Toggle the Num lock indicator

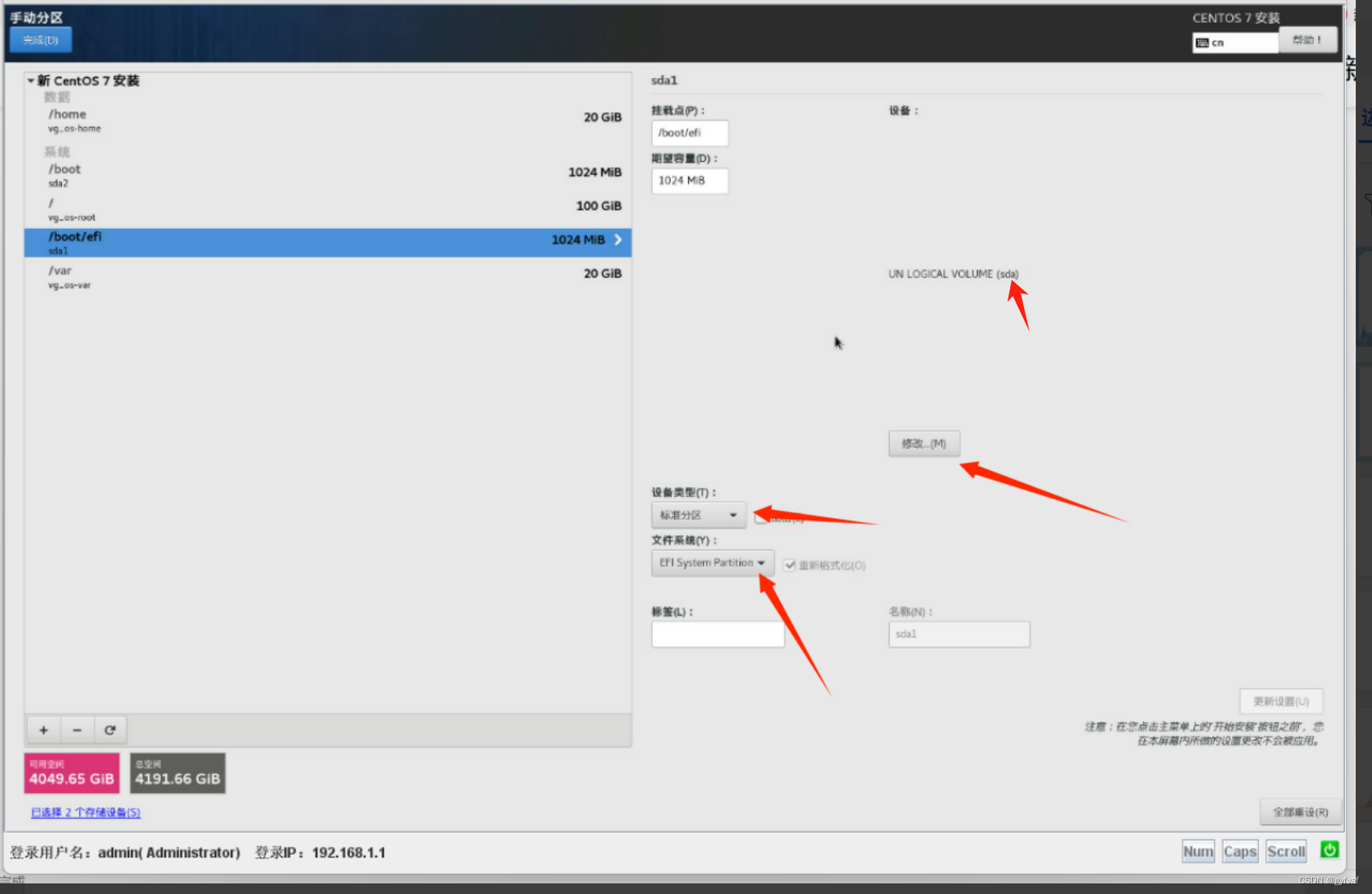1198,851
